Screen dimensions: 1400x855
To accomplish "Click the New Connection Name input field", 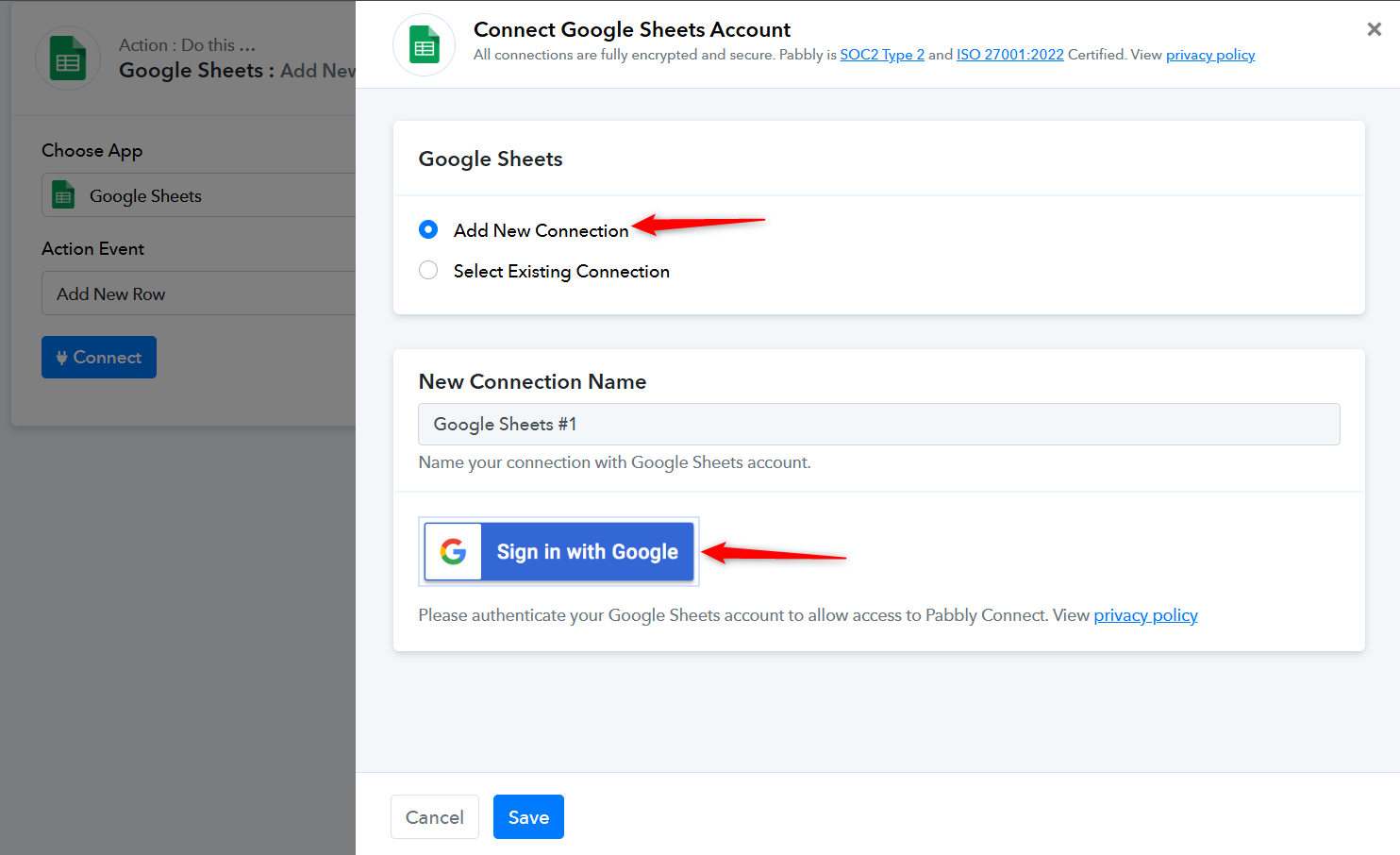I will click(878, 425).
